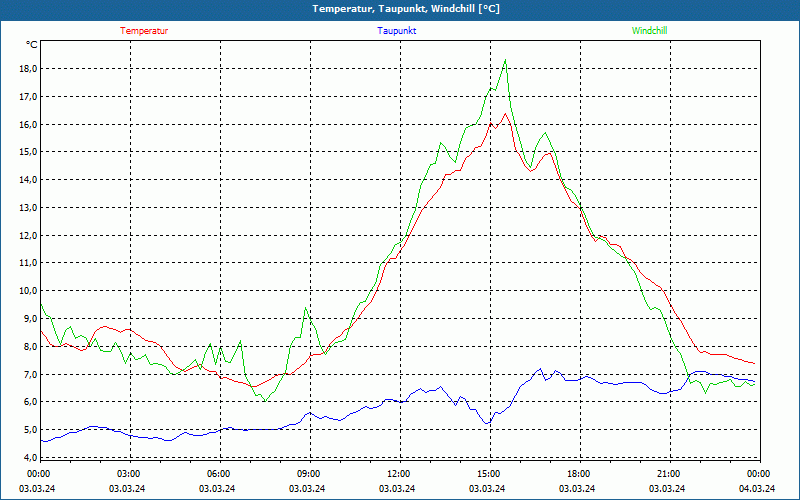Click the 18:00 time axis label
Viewport: 800px width, 500px height.
tap(580, 474)
